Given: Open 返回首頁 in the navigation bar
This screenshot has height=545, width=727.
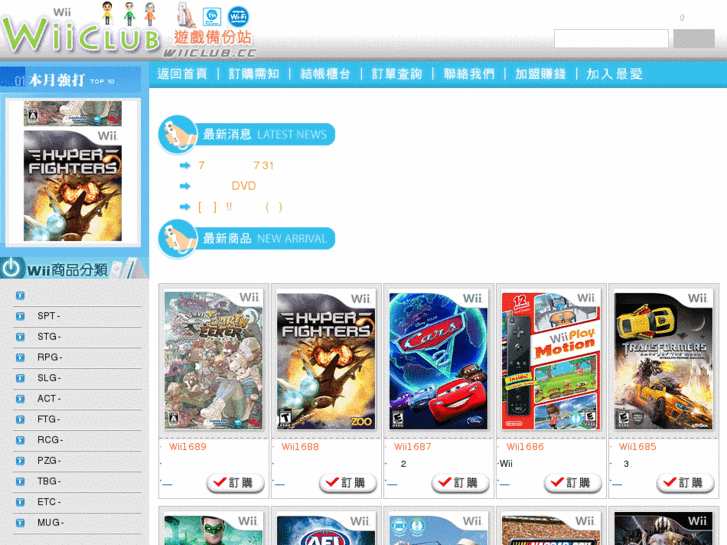Looking at the screenshot, I should tap(182, 74).
